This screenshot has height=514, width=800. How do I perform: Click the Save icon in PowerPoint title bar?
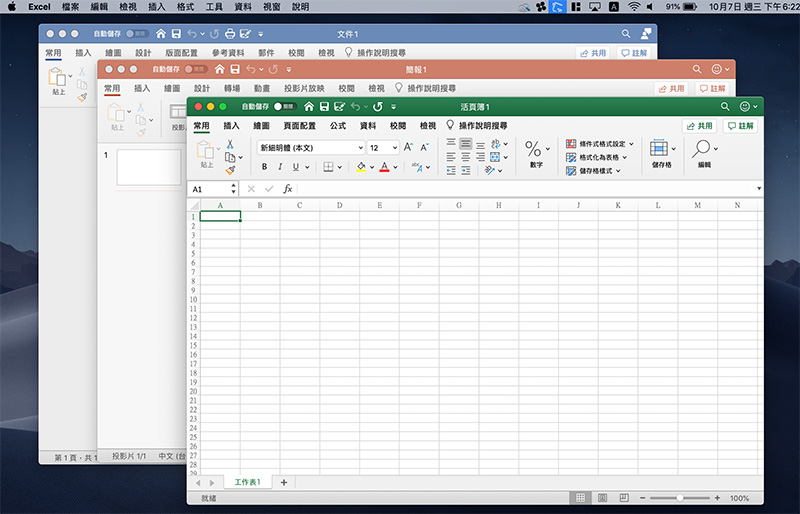[x=235, y=69]
